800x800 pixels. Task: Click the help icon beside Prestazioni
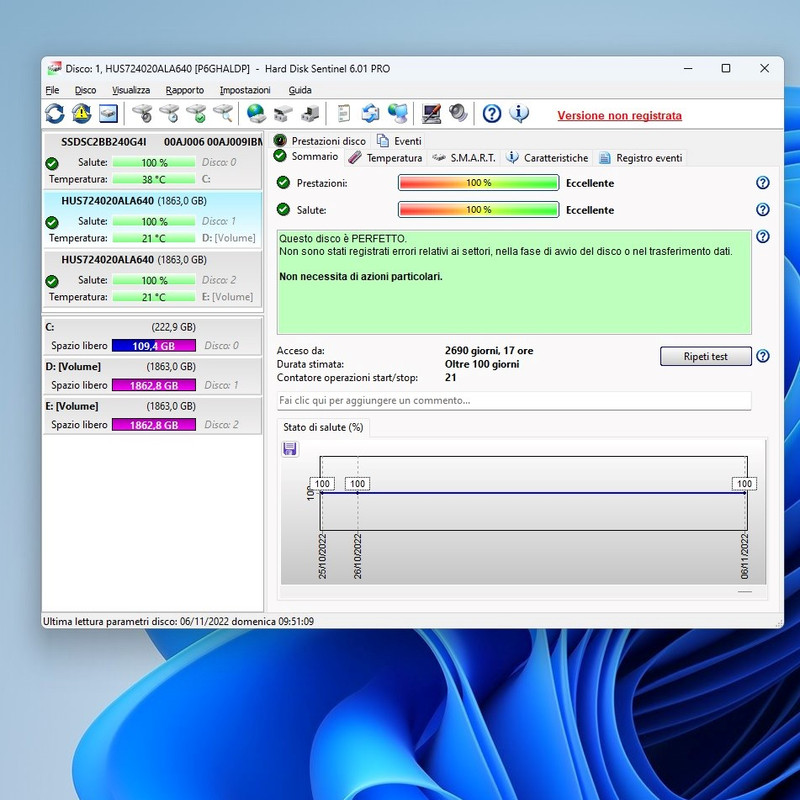[x=763, y=183]
